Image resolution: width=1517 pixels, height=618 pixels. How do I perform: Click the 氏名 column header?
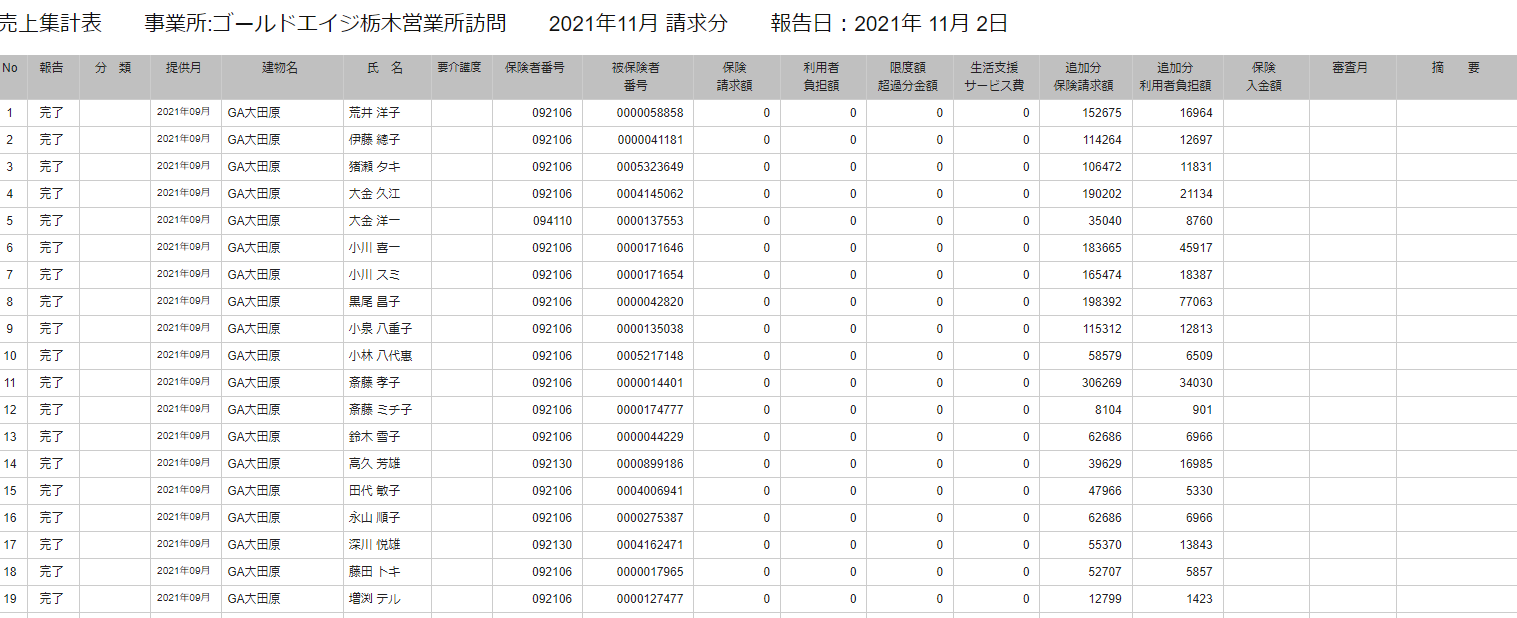(385, 68)
